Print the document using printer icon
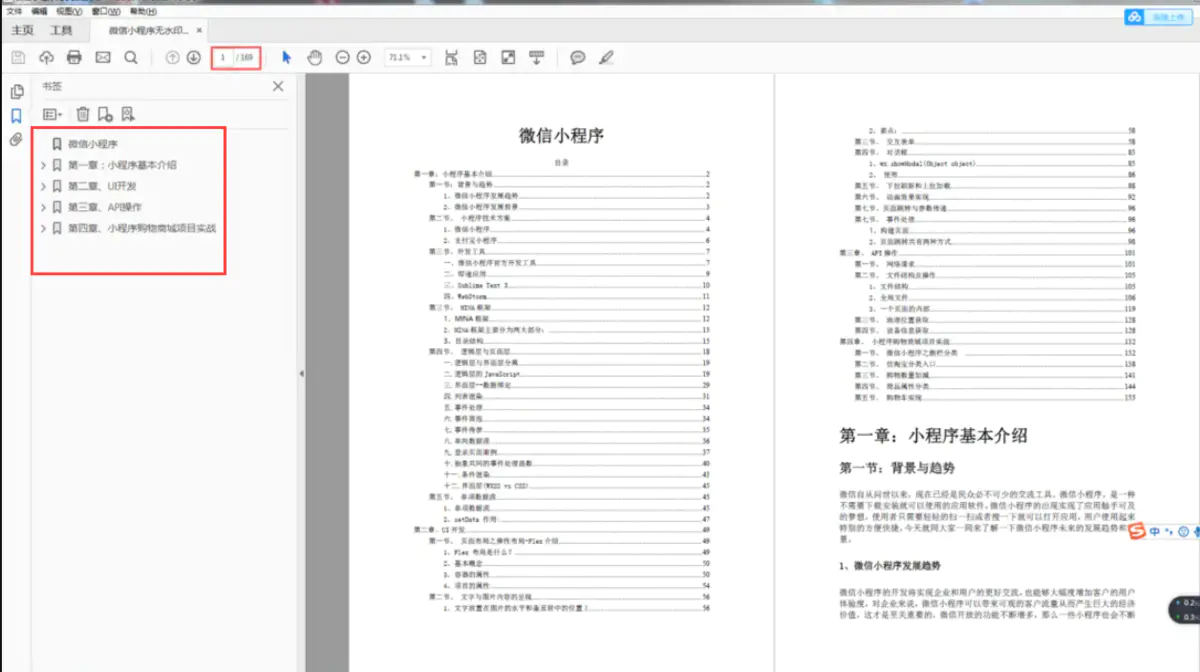This screenshot has height=672, width=1200. (x=74, y=58)
